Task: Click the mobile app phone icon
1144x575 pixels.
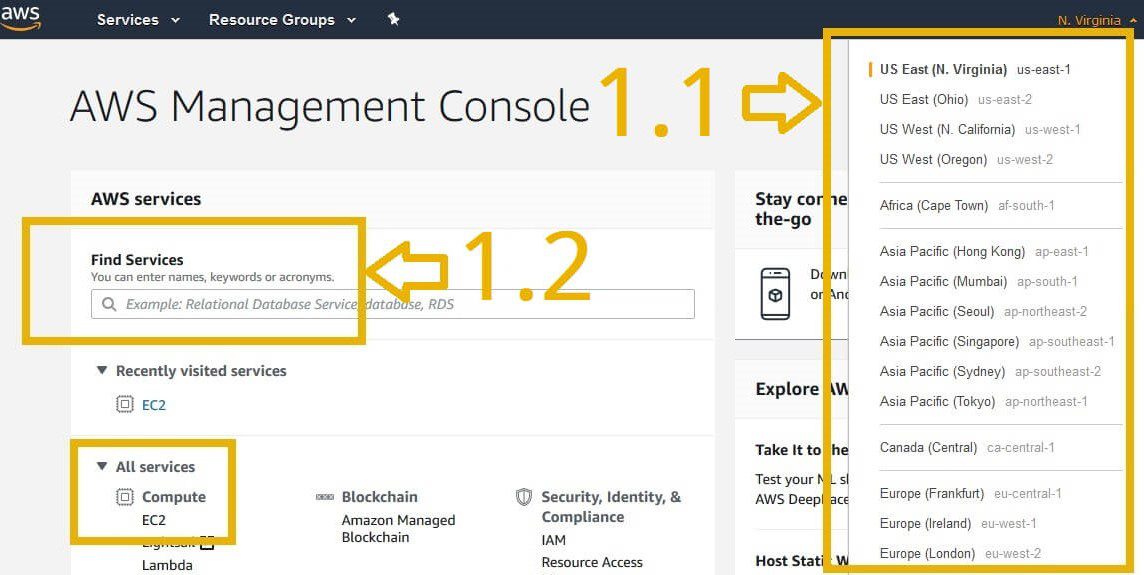Action: coord(775,294)
